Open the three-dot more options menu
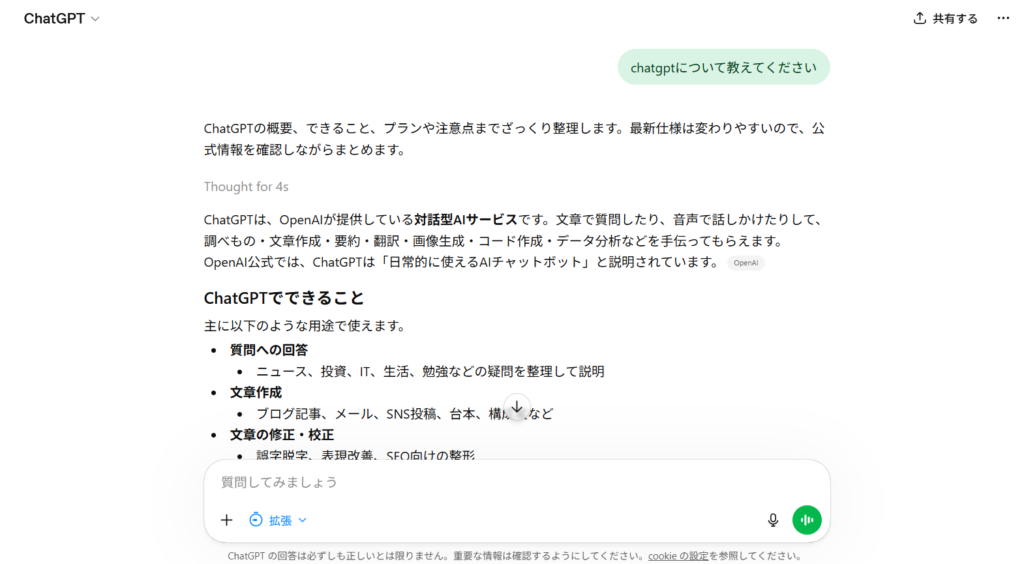Viewport: 1024px width, 564px height. tap(1003, 18)
